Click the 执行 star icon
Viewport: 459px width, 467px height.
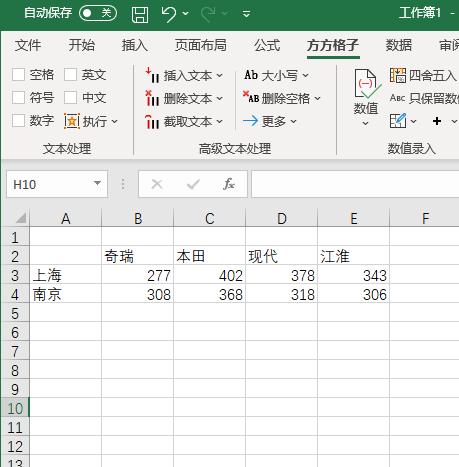[72, 121]
